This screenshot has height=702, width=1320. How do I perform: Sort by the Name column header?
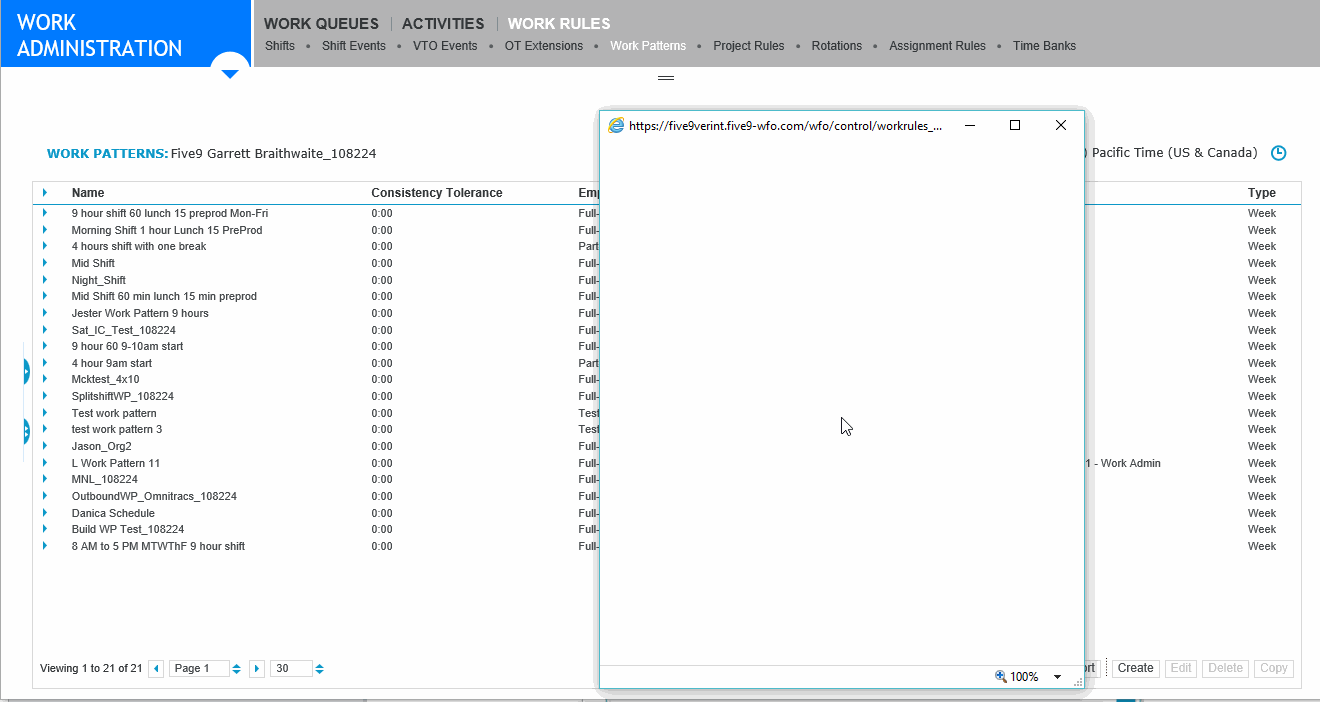(88, 193)
